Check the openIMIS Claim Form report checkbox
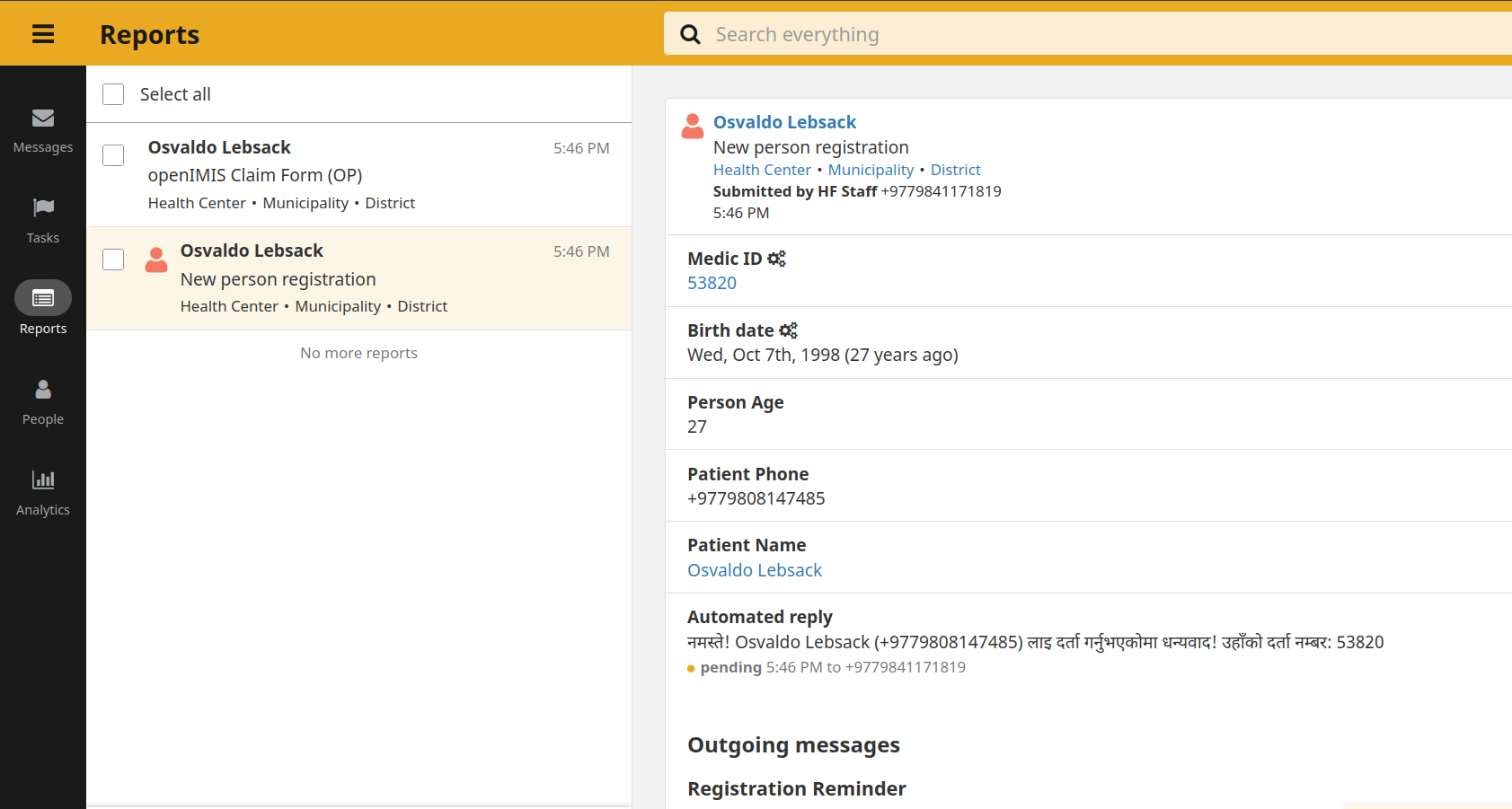 click(x=113, y=155)
